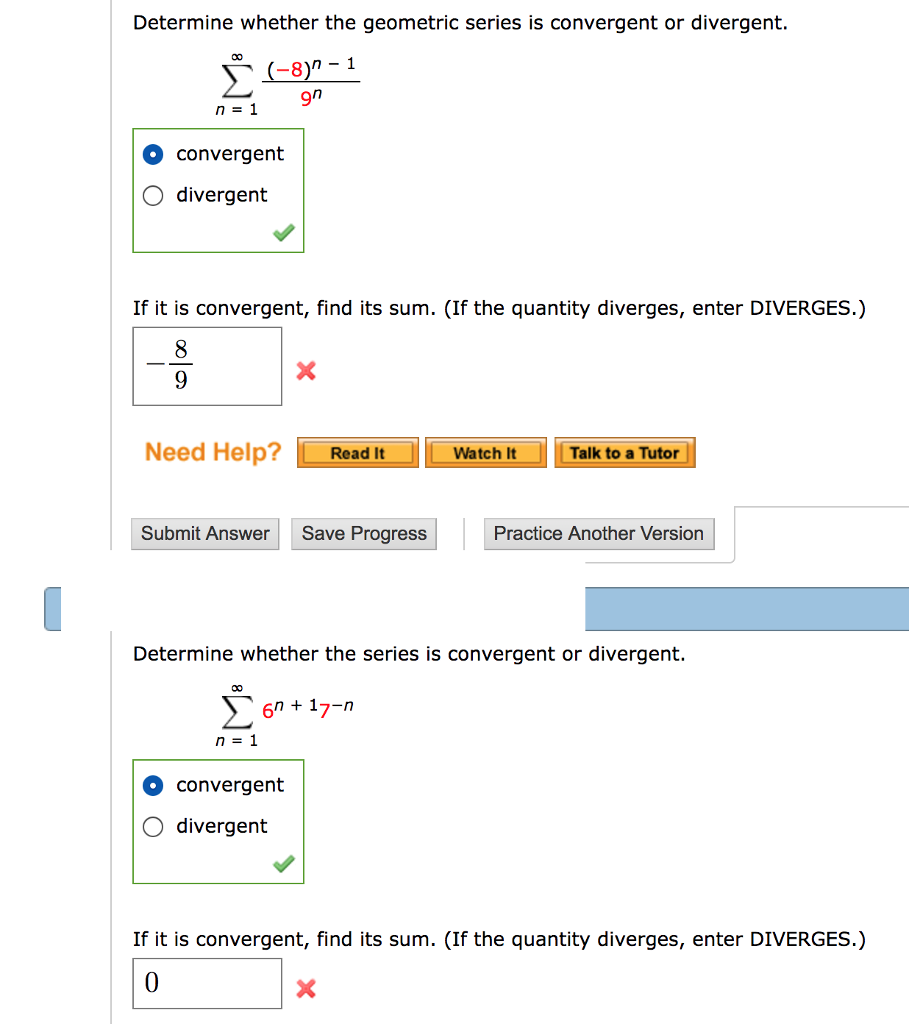Click the summation formula in the first problem
Screen dimensions: 909x1024
point(290,85)
